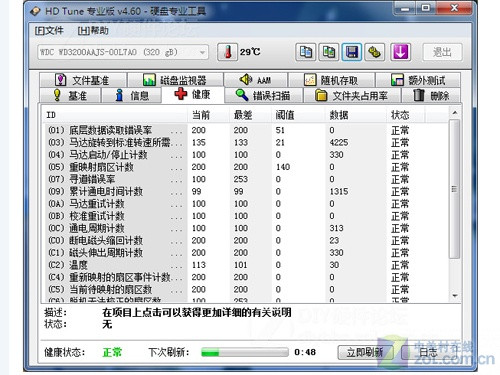Click the HD Tune app icon in title bar
This screenshot has width=500, height=375.
click(x=35, y=12)
